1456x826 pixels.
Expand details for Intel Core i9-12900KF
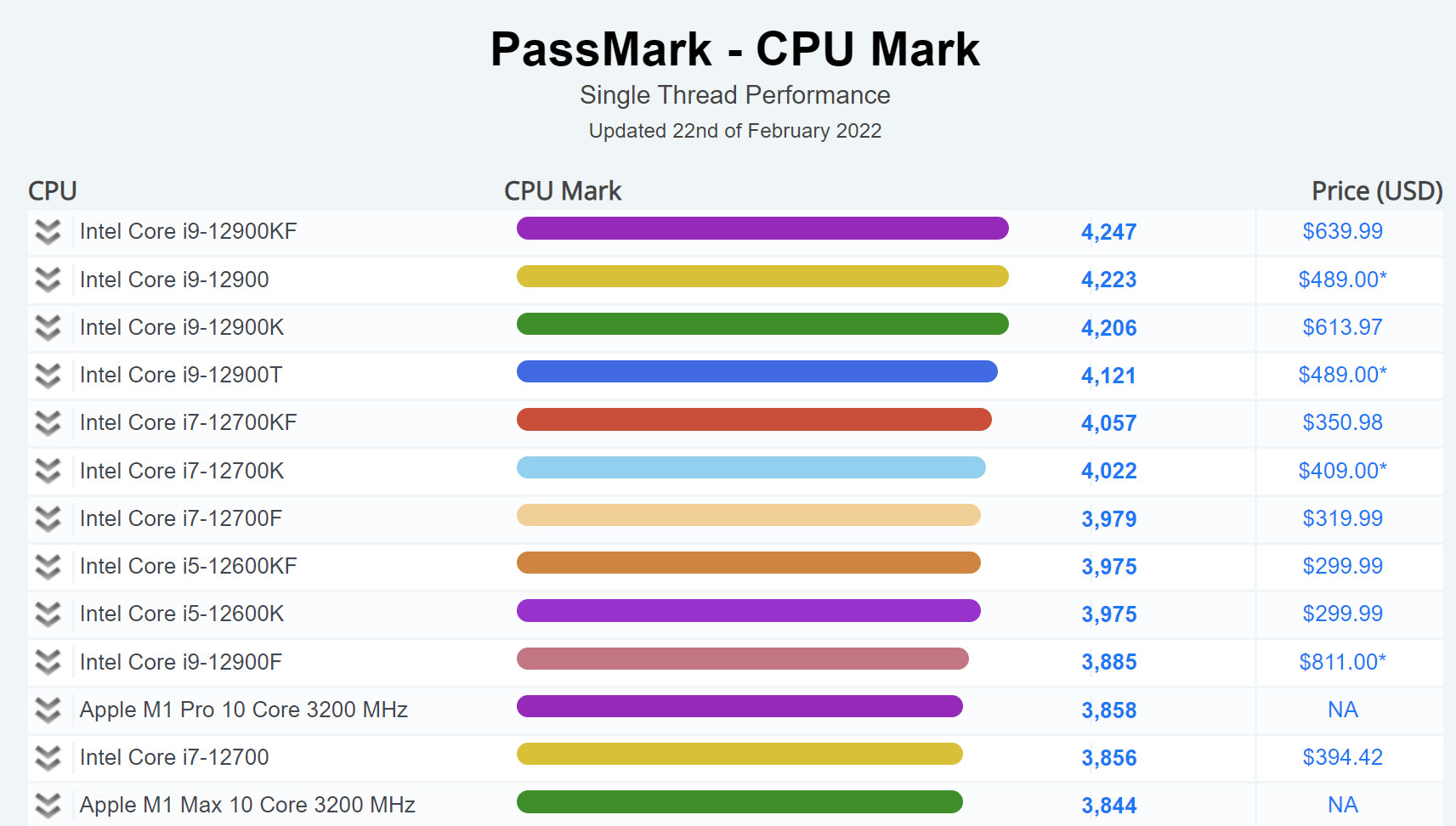[48, 231]
